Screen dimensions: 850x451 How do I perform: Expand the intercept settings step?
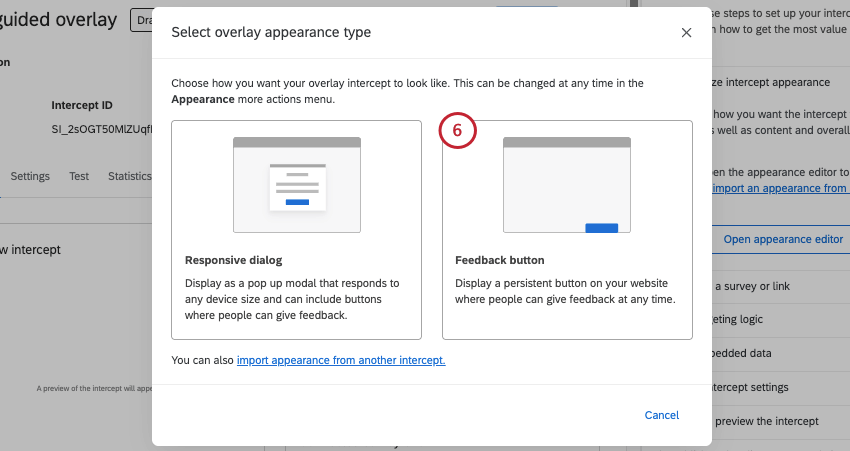tap(749, 387)
